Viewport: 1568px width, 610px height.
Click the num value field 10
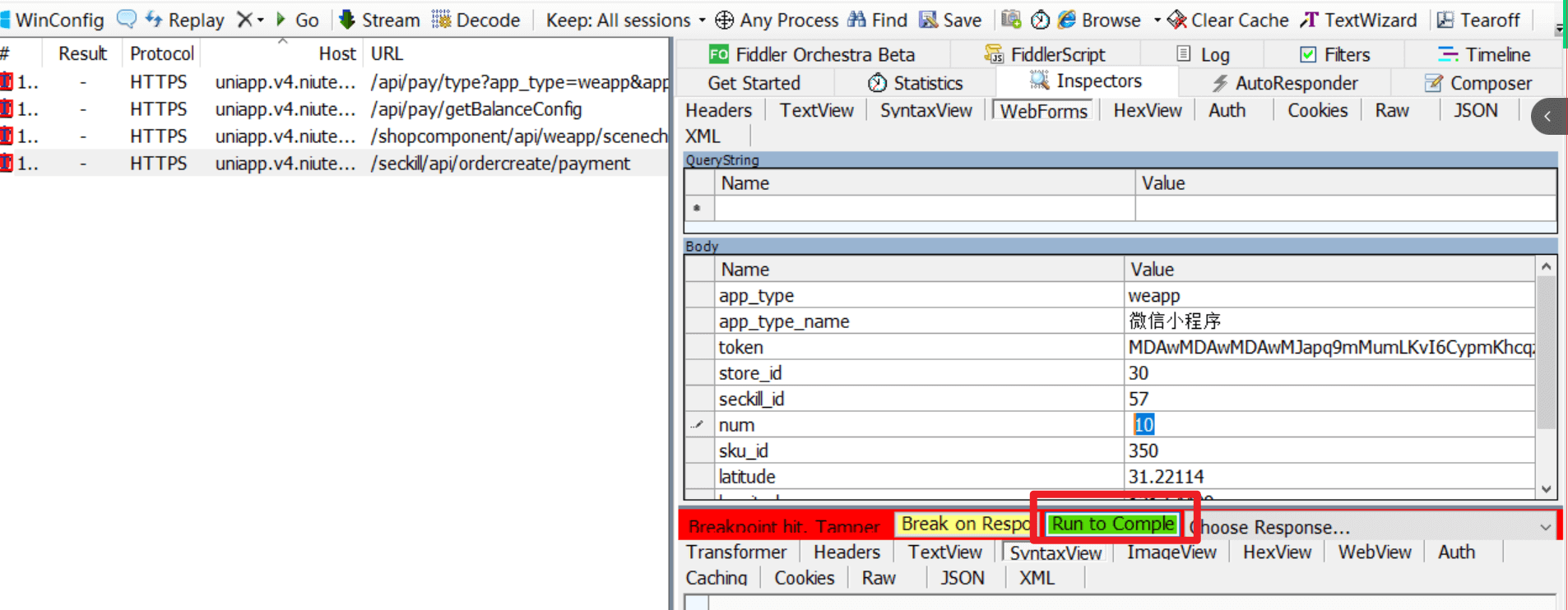tap(1329, 425)
